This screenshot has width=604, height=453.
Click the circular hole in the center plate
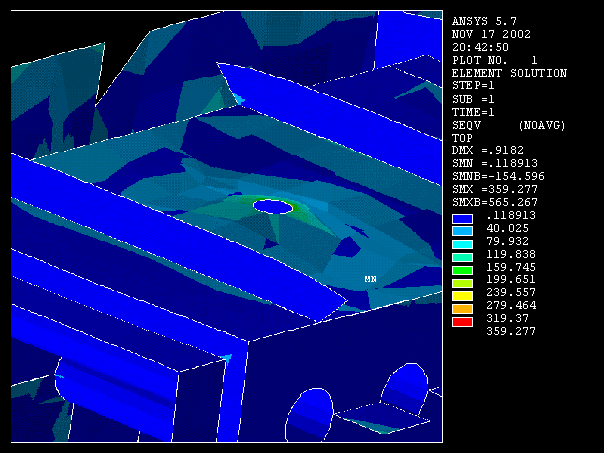(273, 207)
